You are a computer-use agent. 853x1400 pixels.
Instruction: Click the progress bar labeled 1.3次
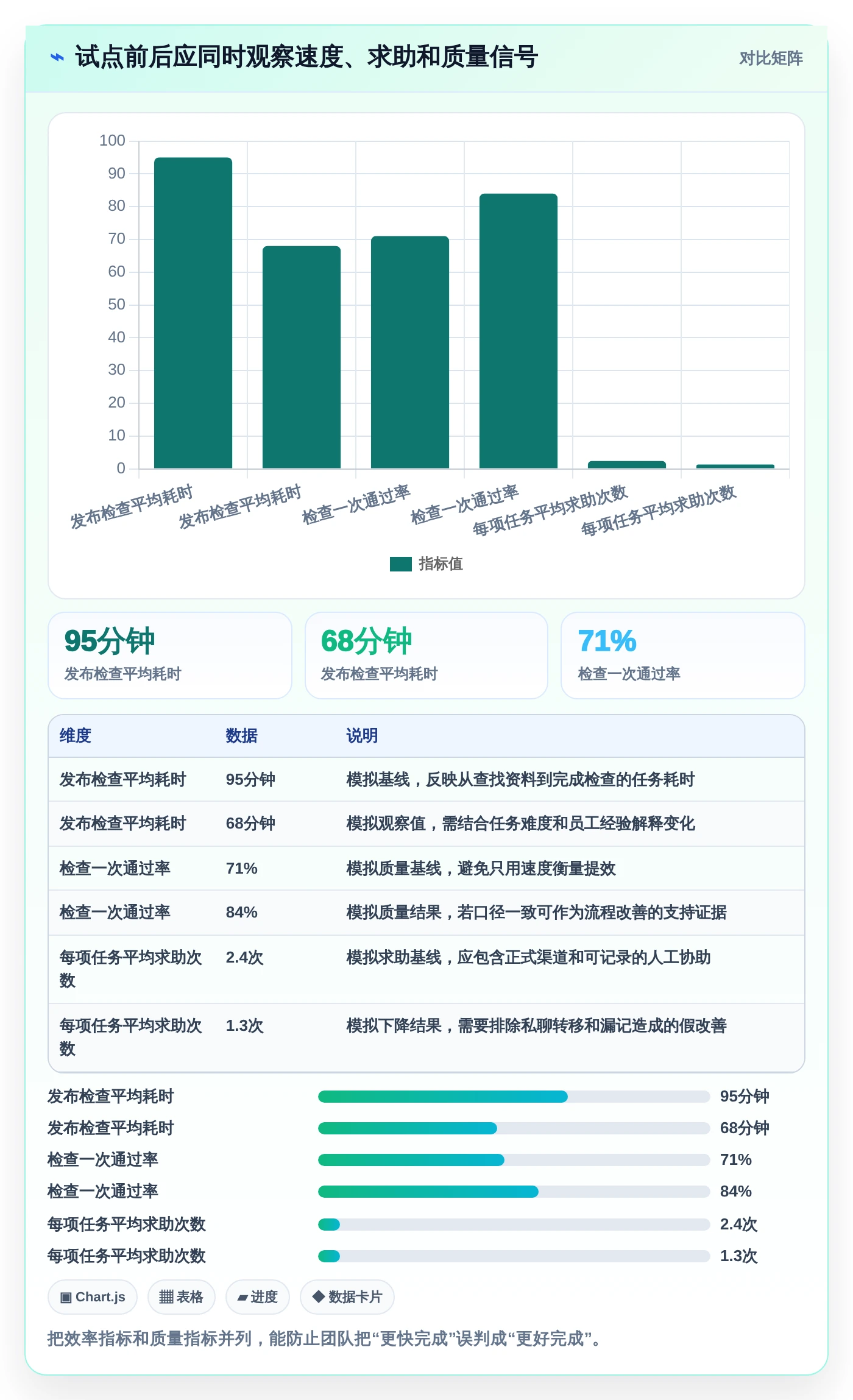pos(514,1256)
